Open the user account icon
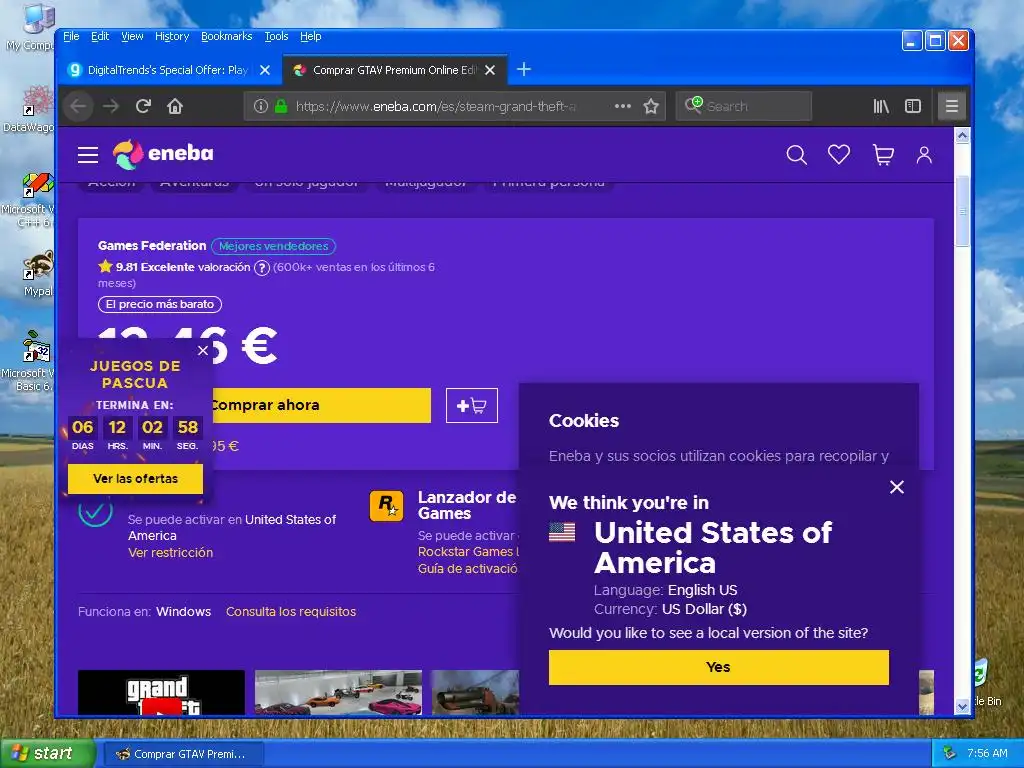 [924, 155]
